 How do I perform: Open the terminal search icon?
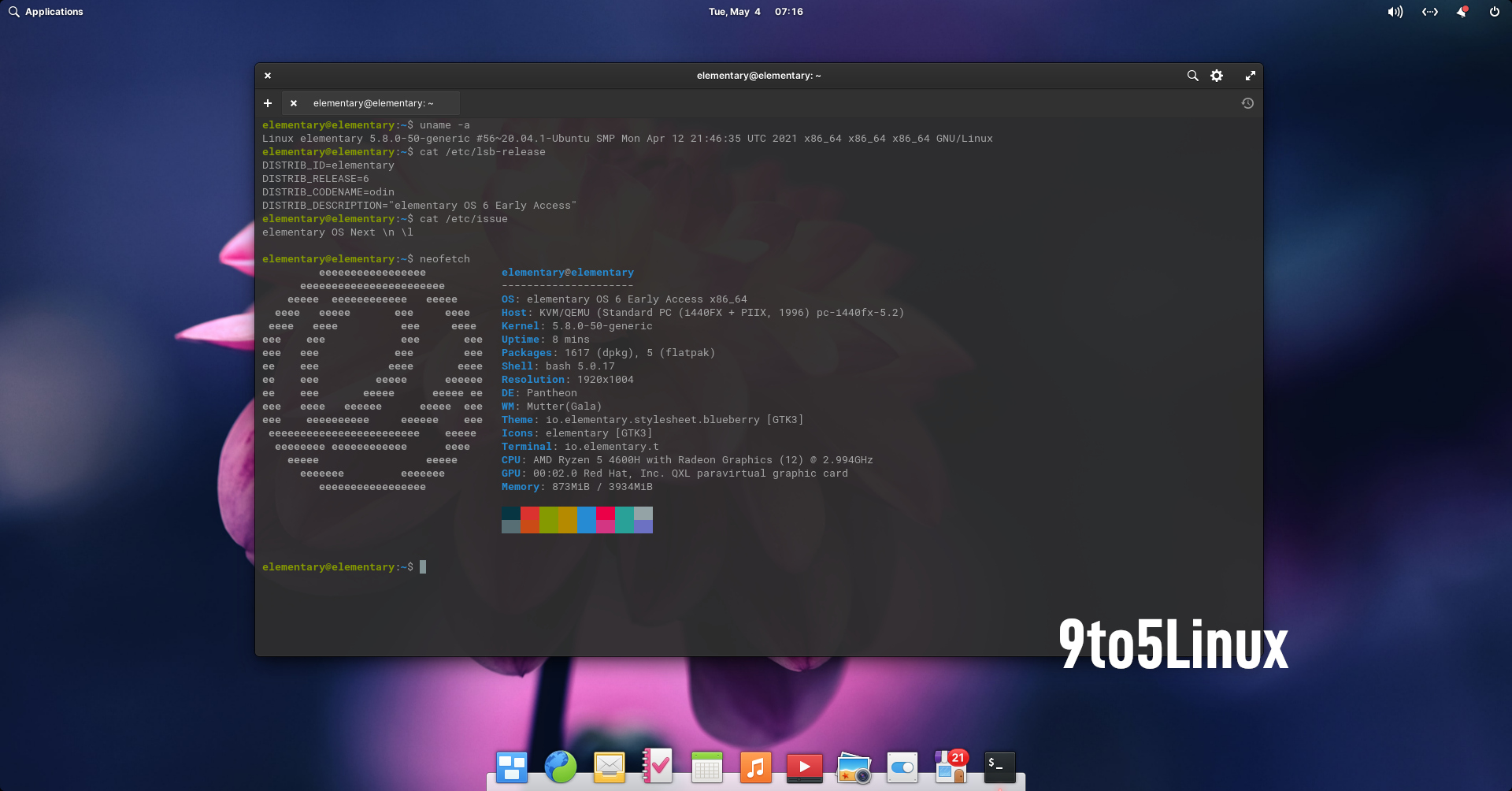pos(1192,76)
